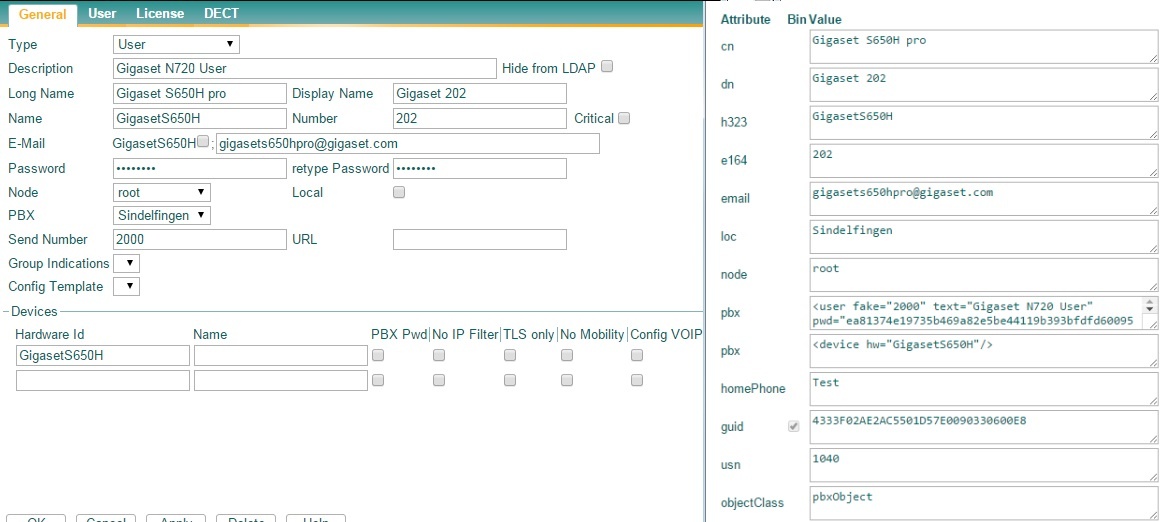1165x522 pixels.
Task: Click the pbx value starting with user fake
Action: 984,313
